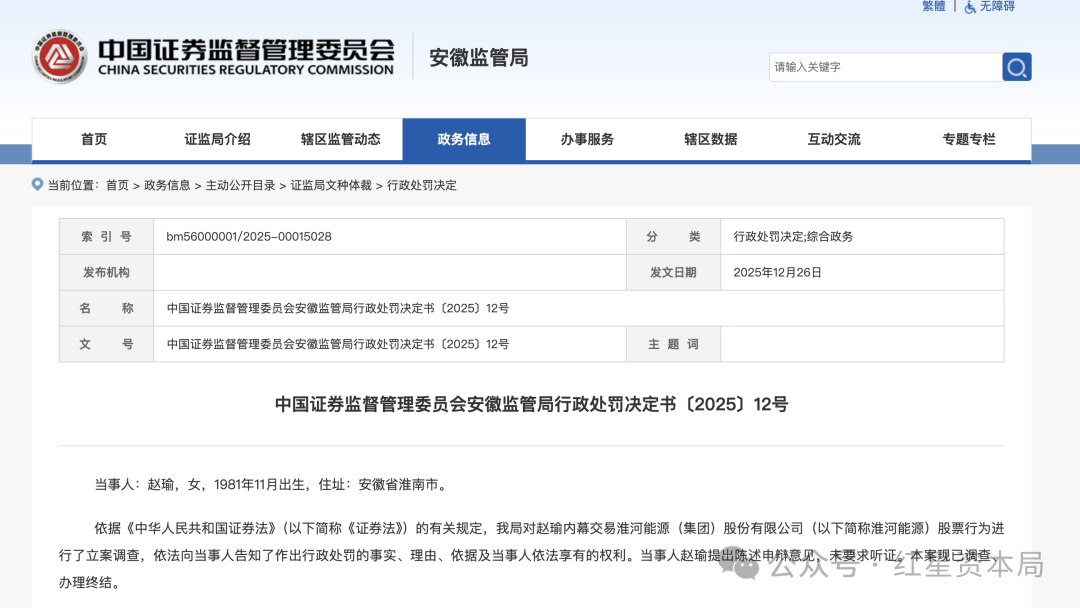Open the 互动交流 navigation tab
The image size is (1080, 608).
(x=834, y=139)
